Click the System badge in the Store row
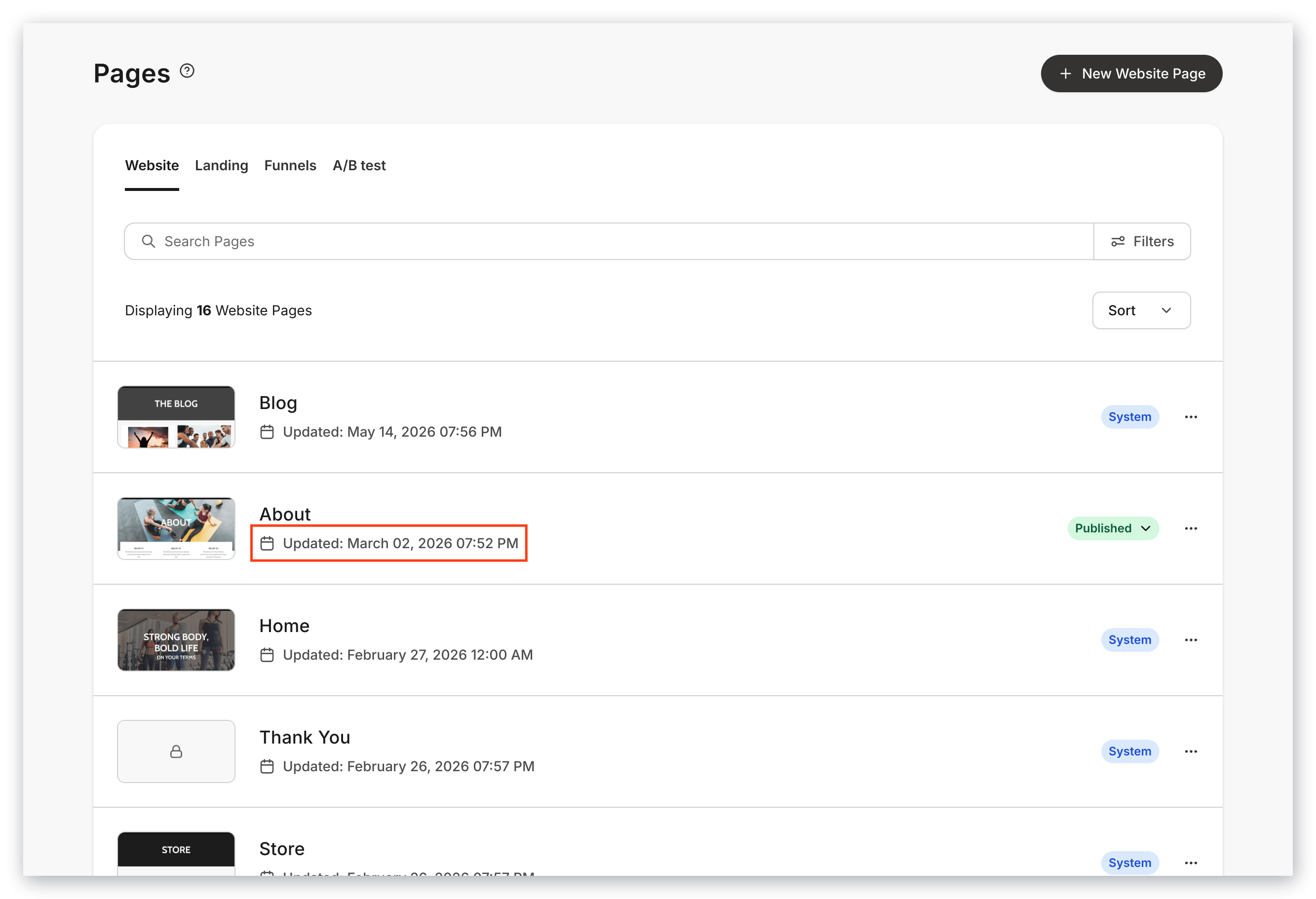 (1130, 863)
